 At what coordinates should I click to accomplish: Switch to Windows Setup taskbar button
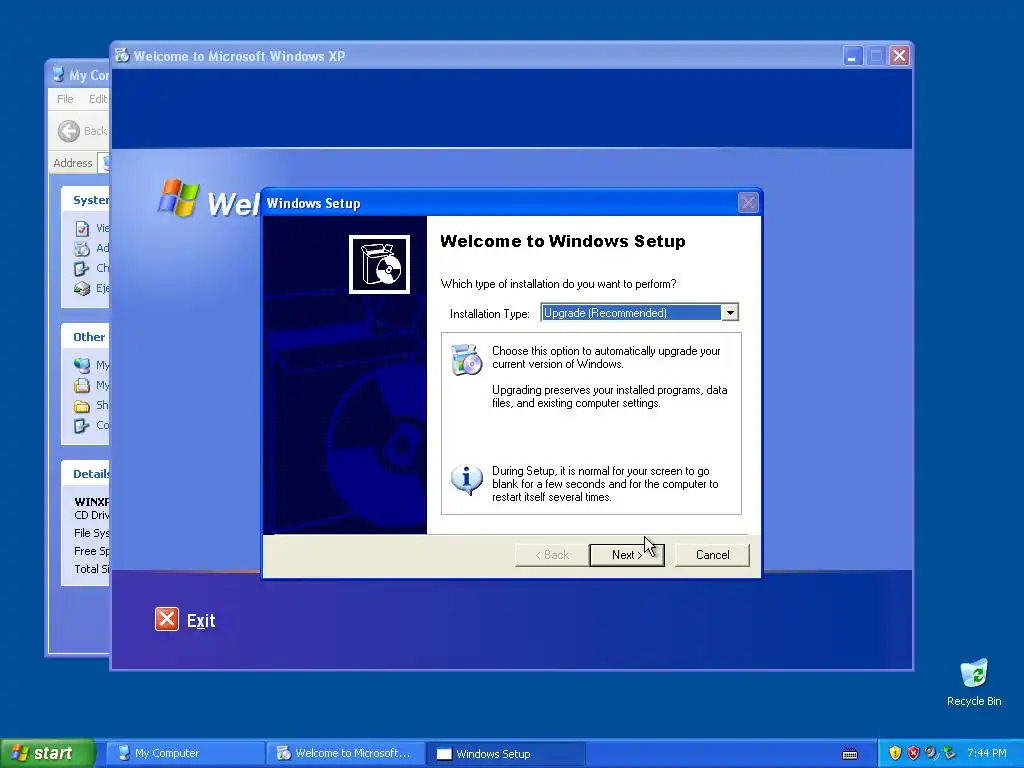(x=505, y=753)
